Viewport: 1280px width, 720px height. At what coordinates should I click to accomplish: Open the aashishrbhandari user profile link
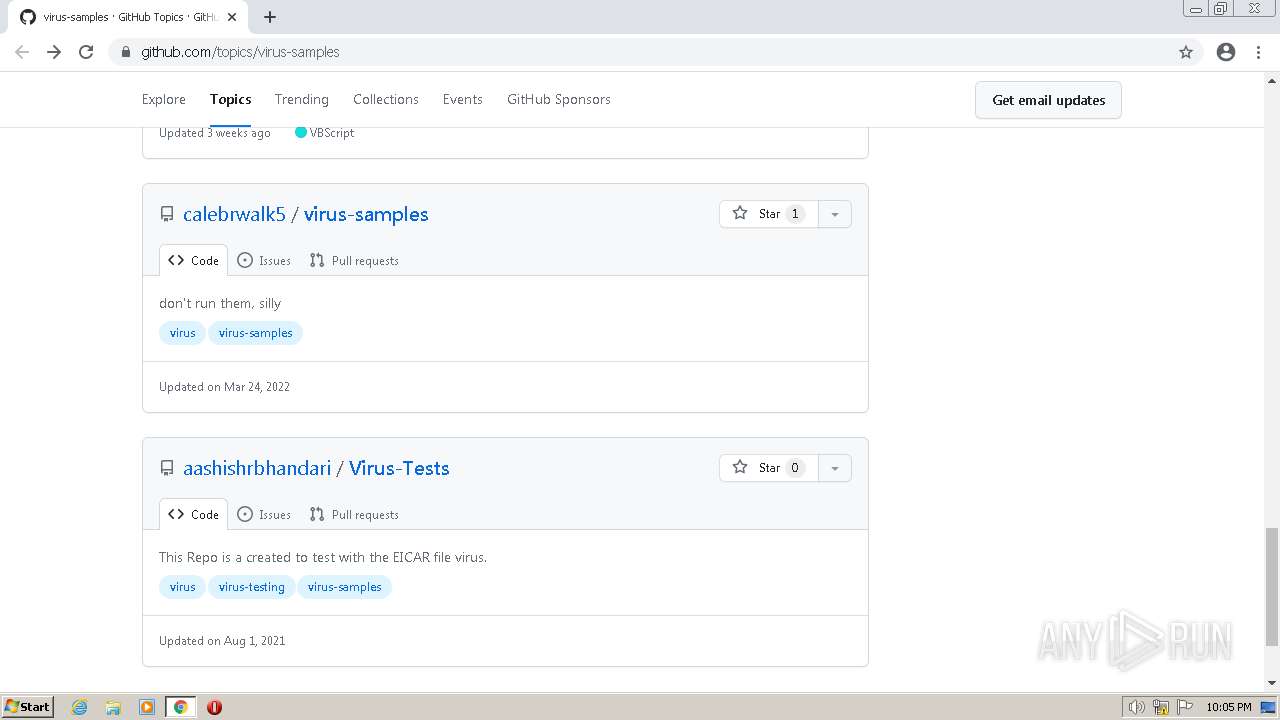click(x=257, y=468)
